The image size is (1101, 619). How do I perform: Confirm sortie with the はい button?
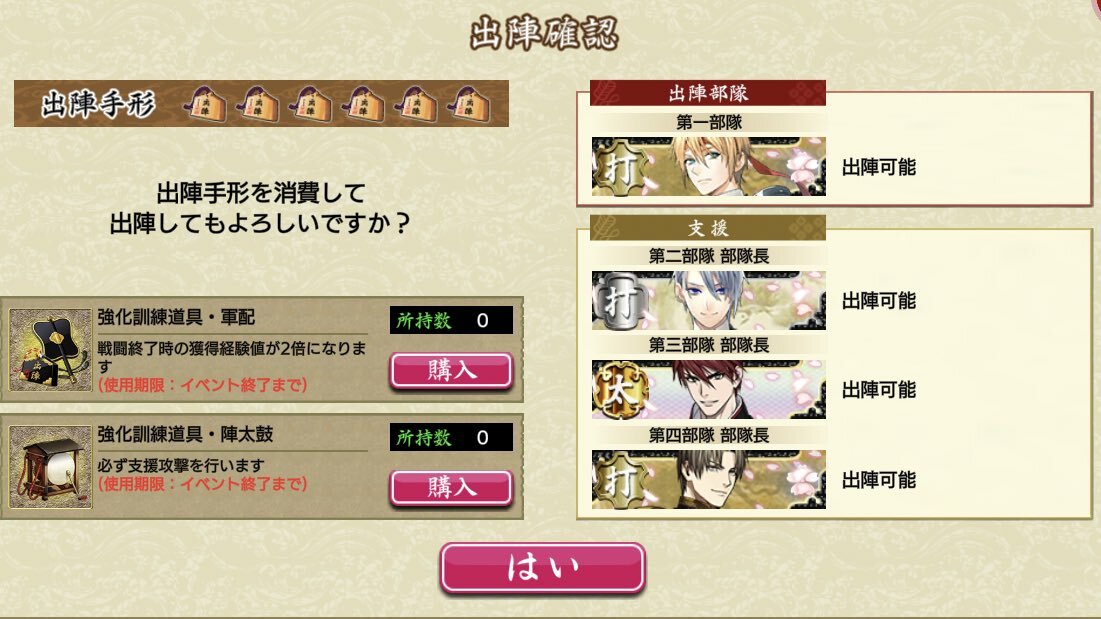pyautogui.click(x=543, y=568)
